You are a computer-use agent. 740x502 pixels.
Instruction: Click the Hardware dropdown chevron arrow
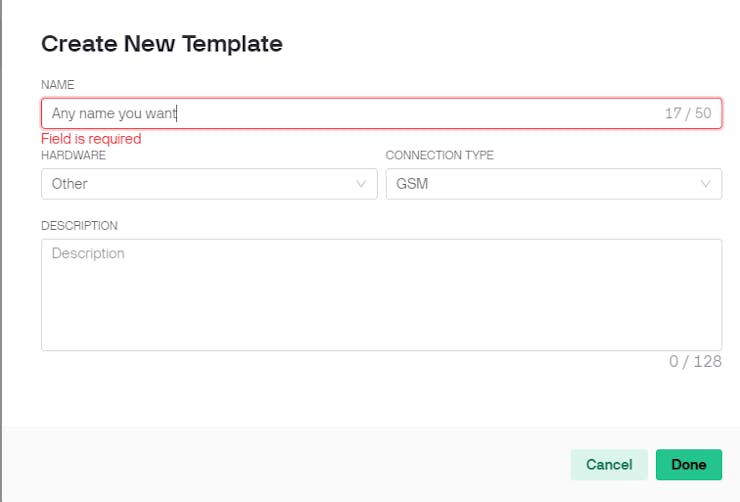click(361, 184)
